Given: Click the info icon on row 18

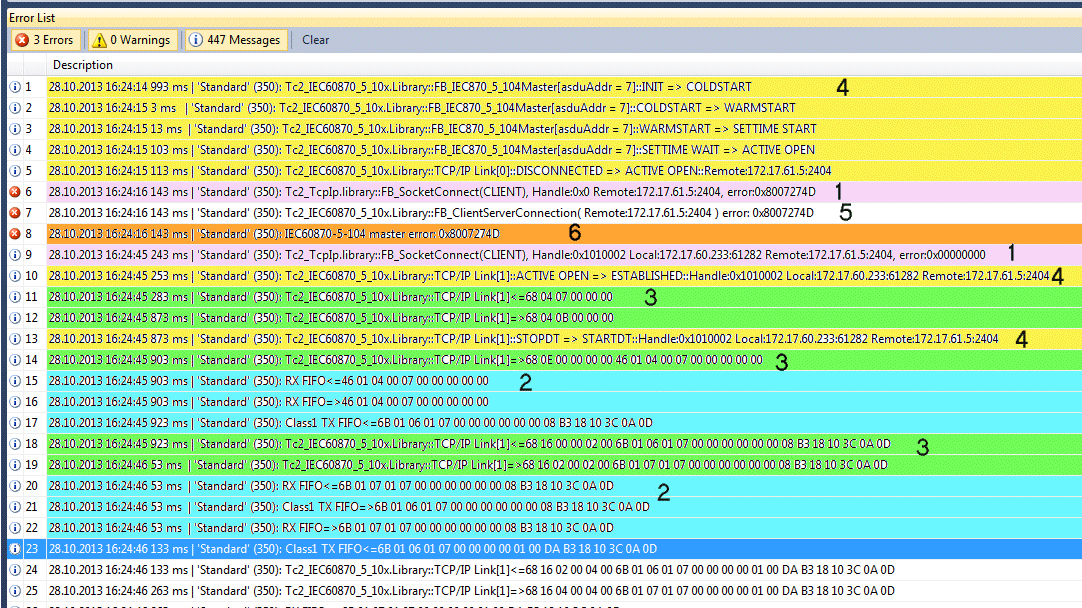Looking at the screenshot, I should click(x=14, y=444).
